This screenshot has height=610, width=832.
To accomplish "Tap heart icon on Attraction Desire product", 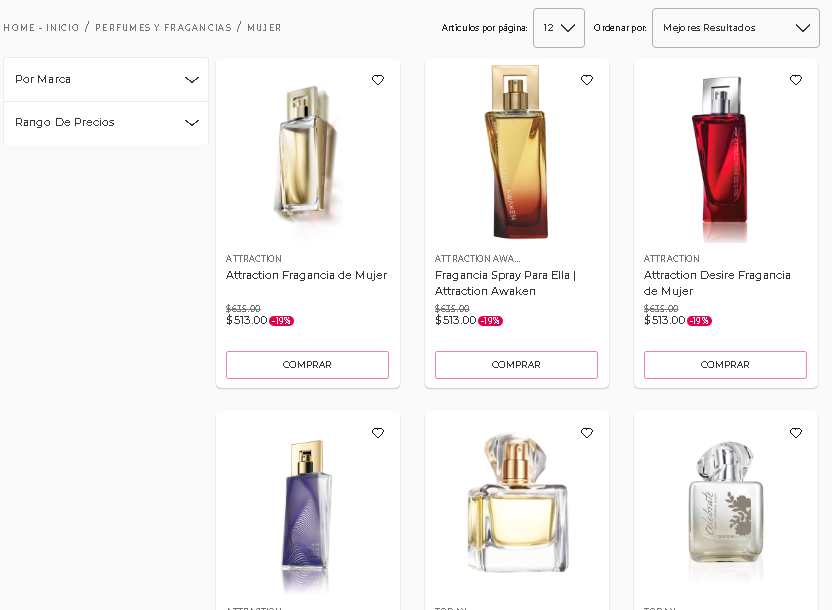I will [x=796, y=80].
